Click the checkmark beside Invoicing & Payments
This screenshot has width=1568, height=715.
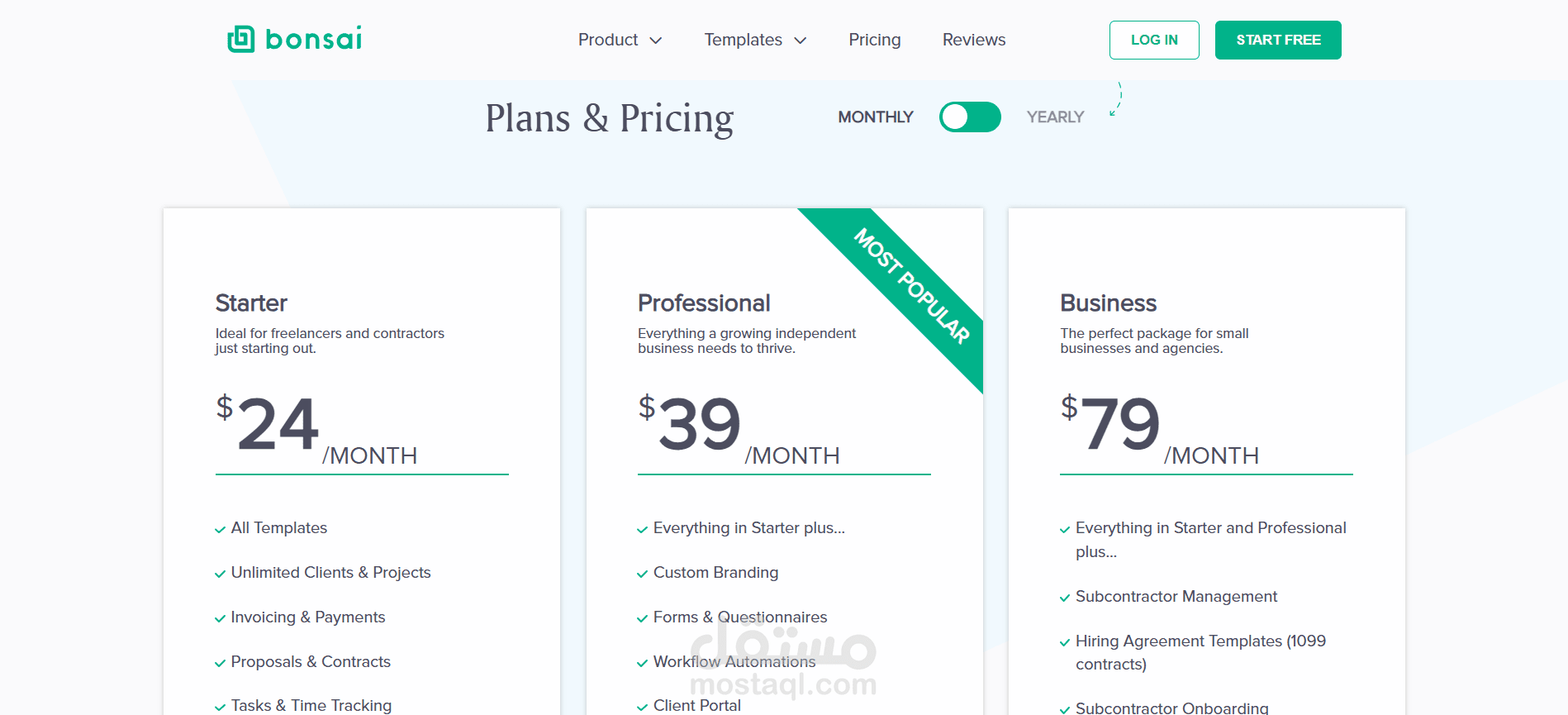[x=220, y=619]
